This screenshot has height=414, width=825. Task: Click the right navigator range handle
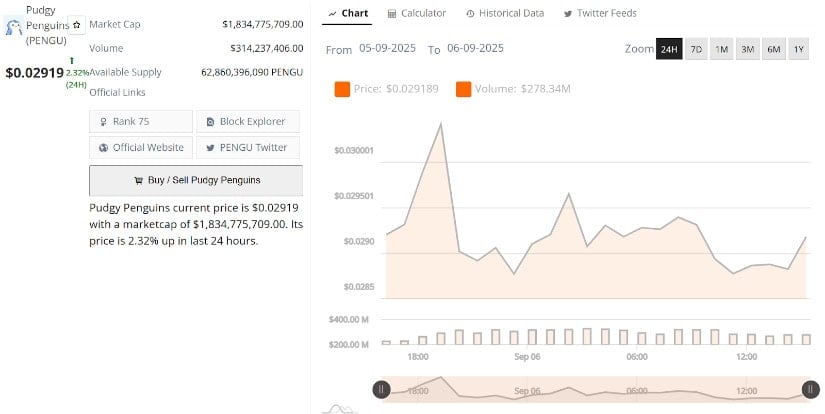pyautogui.click(x=811, y=390)
